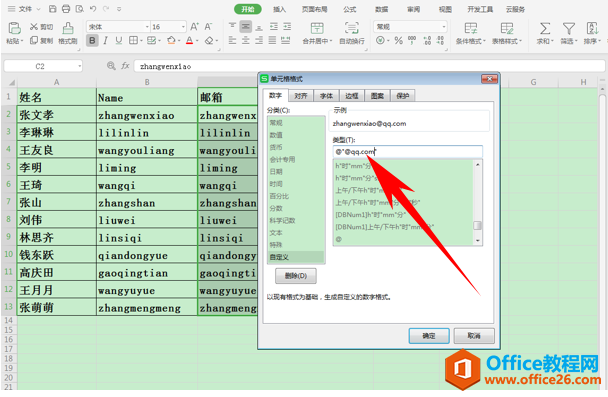Select 自定义 in category list

[x=296, y=257]
